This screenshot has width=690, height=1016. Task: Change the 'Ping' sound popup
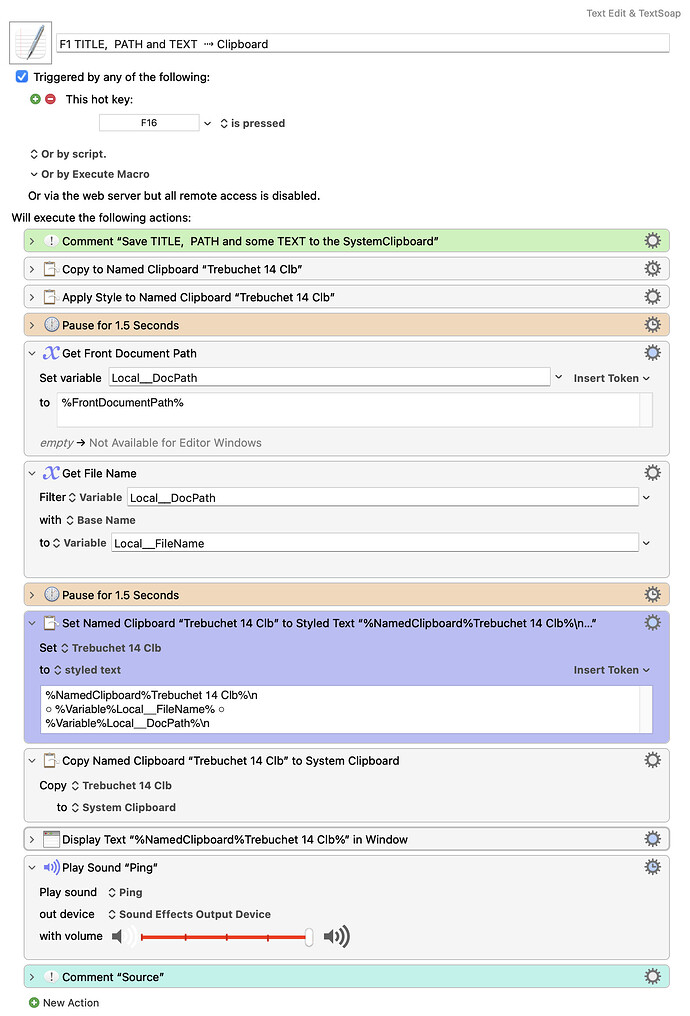125,892
